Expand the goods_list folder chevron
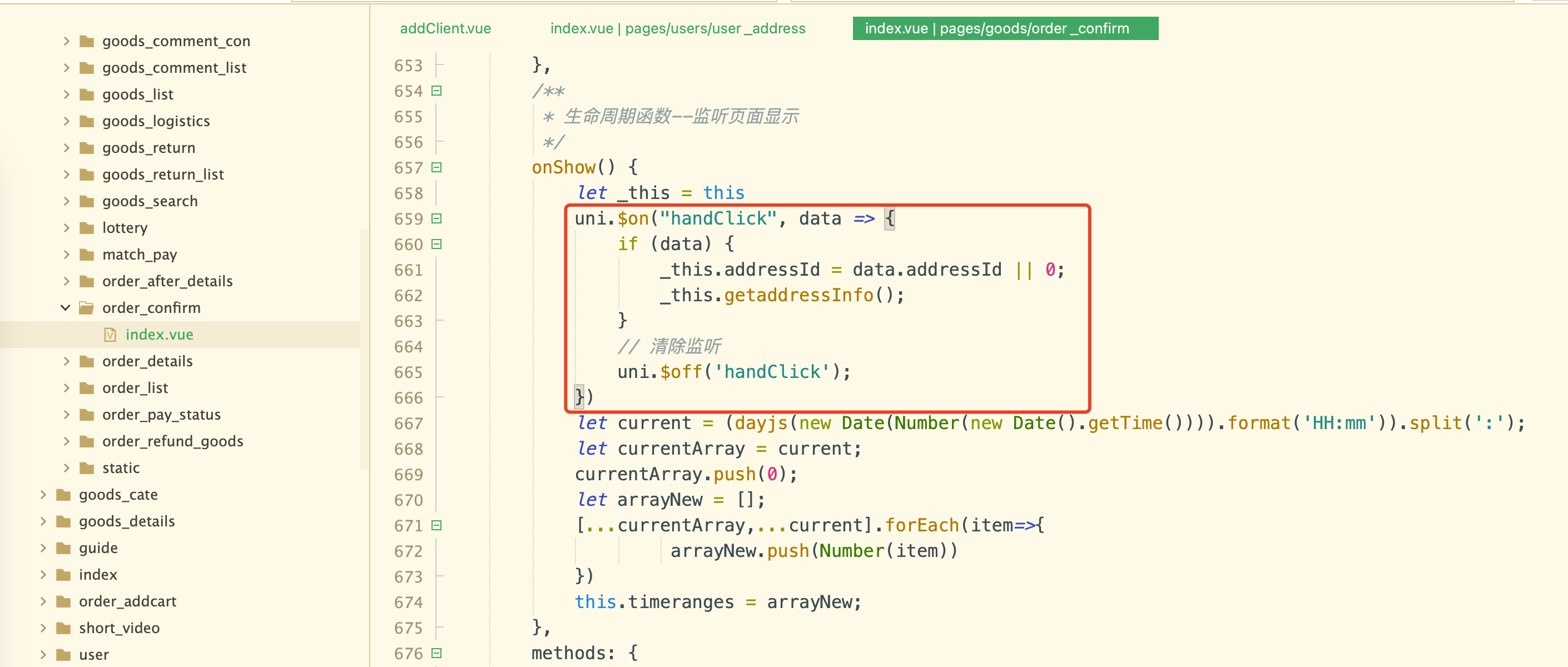 coord(67,95)
